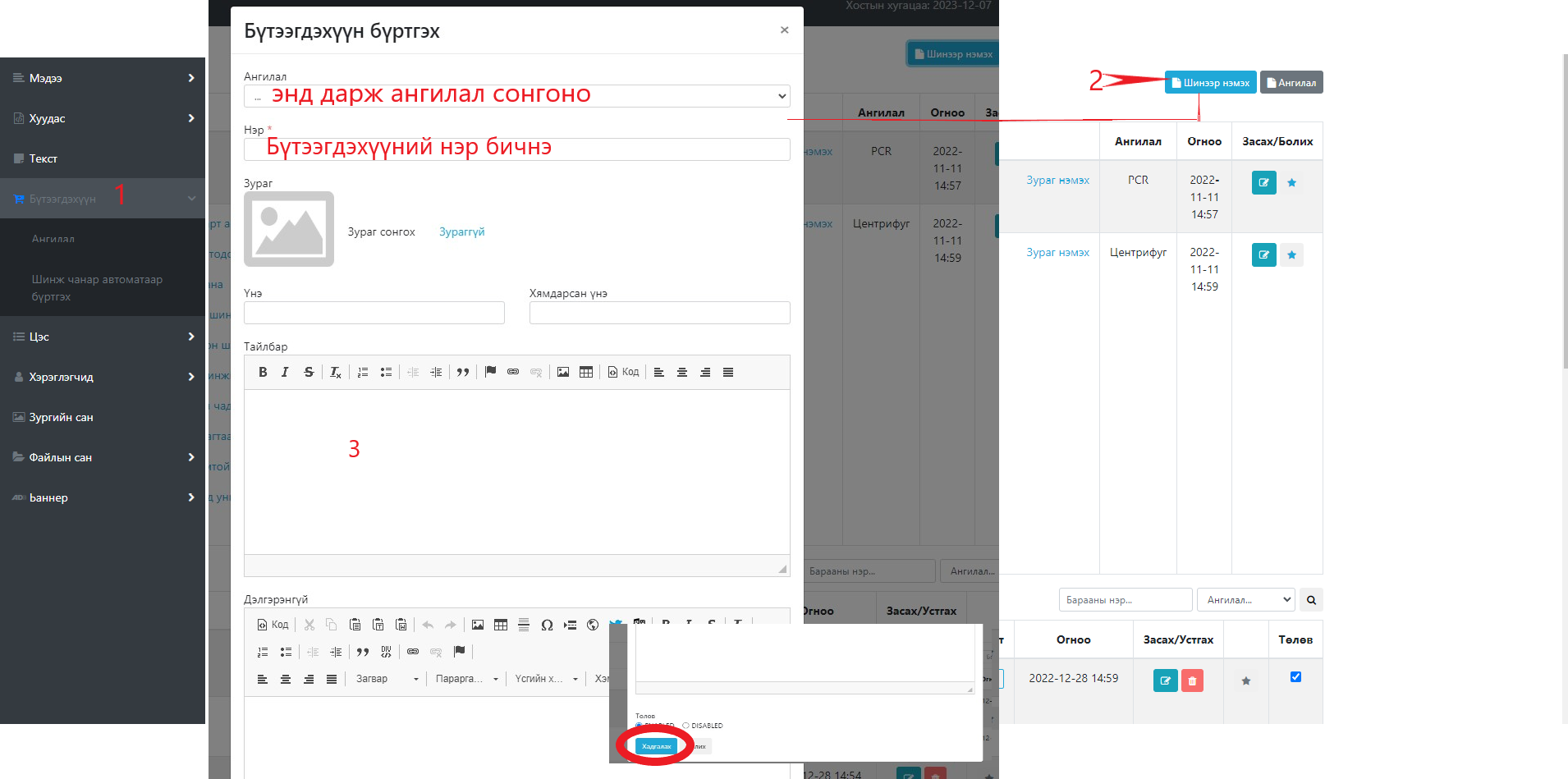Open the Ангилал category dropdown in the form
The height and width of the screenshot is (779, 1568).
(x=516, y=96)
